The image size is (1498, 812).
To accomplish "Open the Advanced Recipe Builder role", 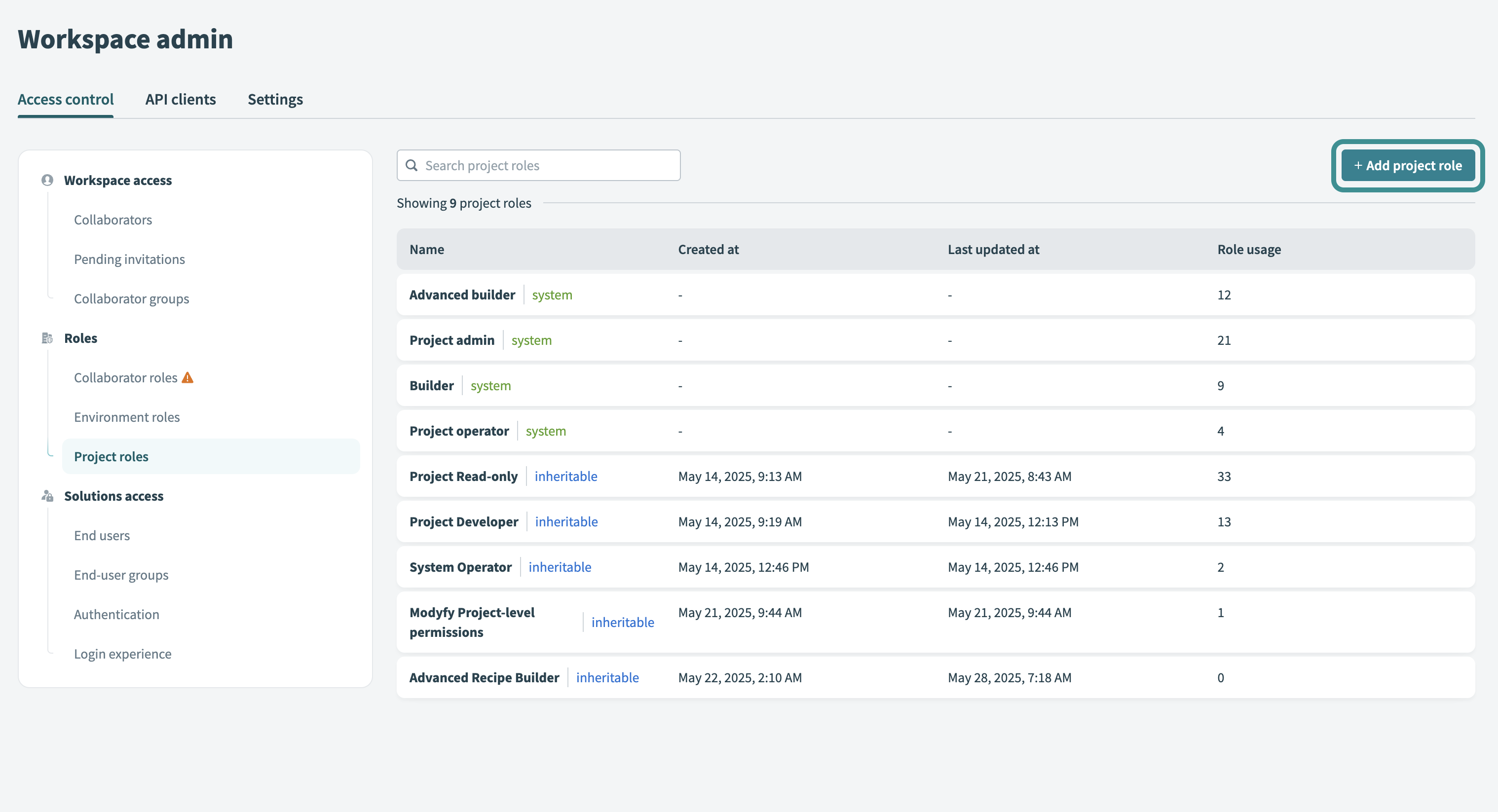I will [484, 678].
